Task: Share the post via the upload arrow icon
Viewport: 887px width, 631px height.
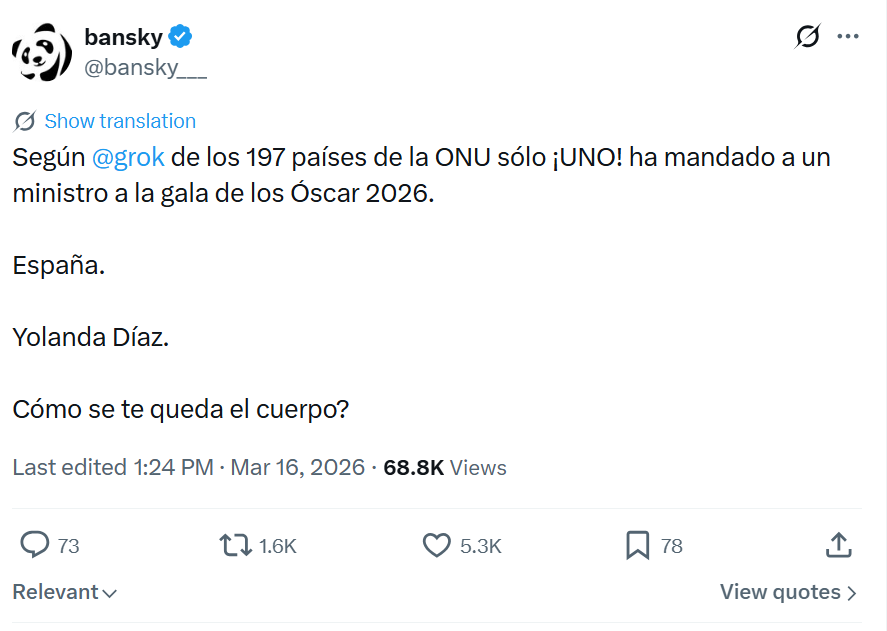Action: (x=839, y=545)
